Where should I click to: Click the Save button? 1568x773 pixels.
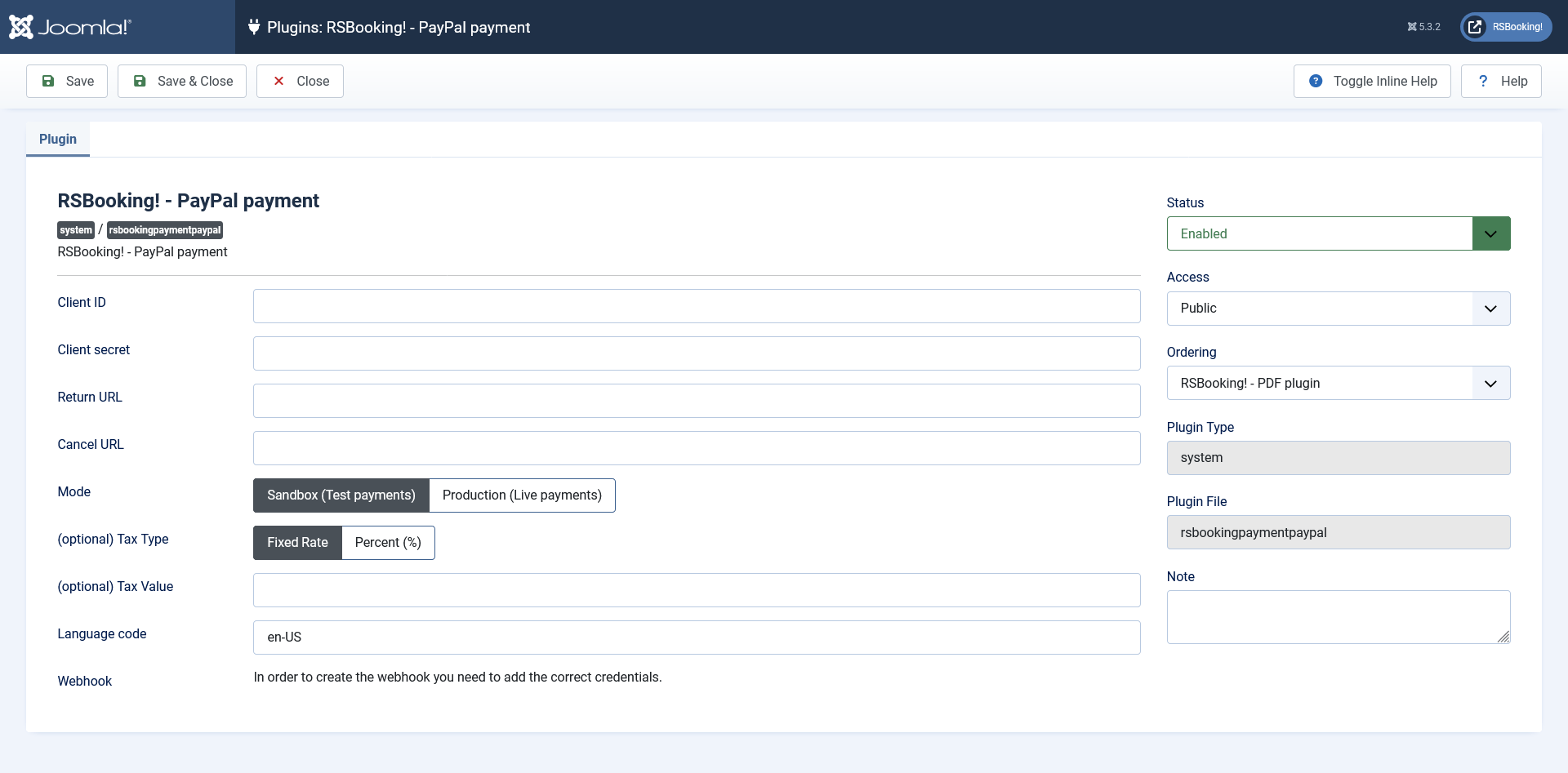click(x=67, y=81)
